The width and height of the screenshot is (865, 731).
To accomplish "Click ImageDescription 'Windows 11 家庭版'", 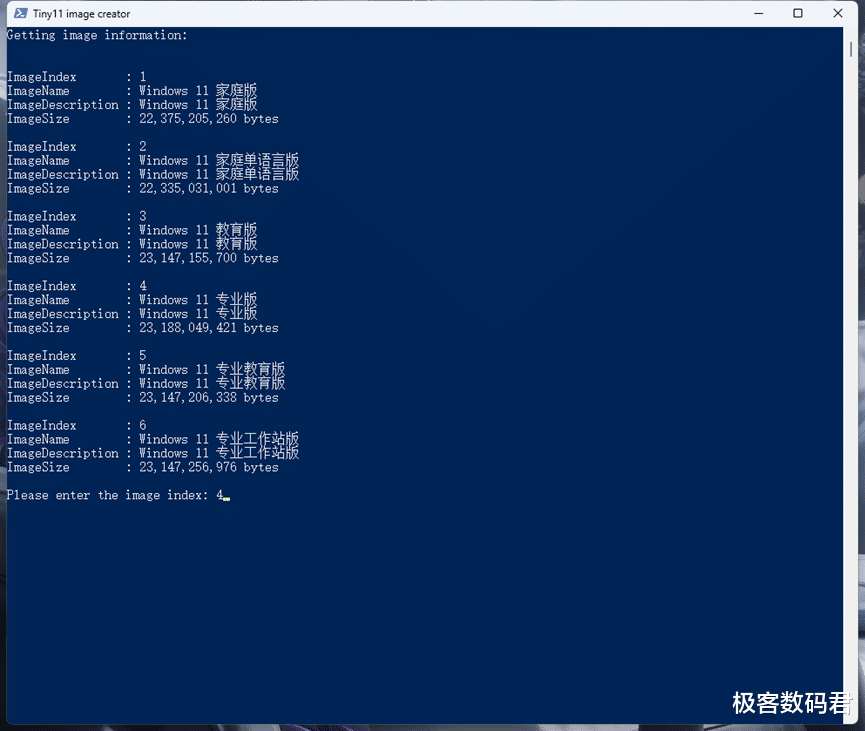I will (x=198, y=104).
